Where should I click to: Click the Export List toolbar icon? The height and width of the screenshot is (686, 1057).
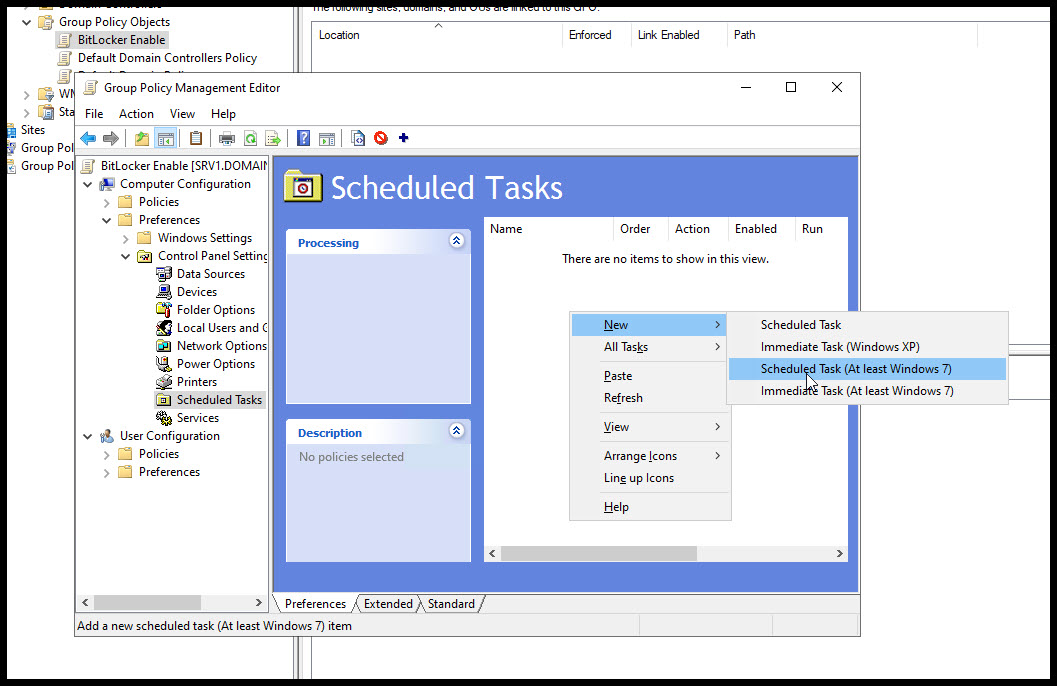(x=271, y=138)
